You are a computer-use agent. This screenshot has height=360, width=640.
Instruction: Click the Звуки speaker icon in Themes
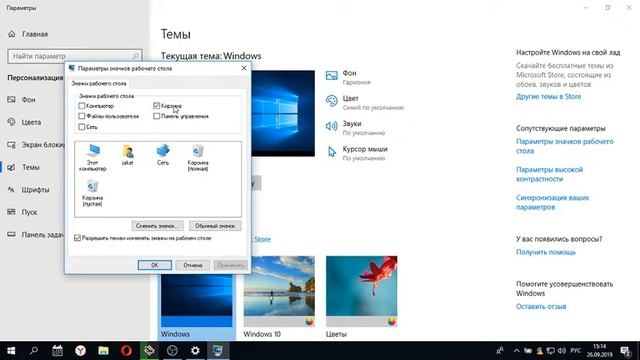coord(331,126)
